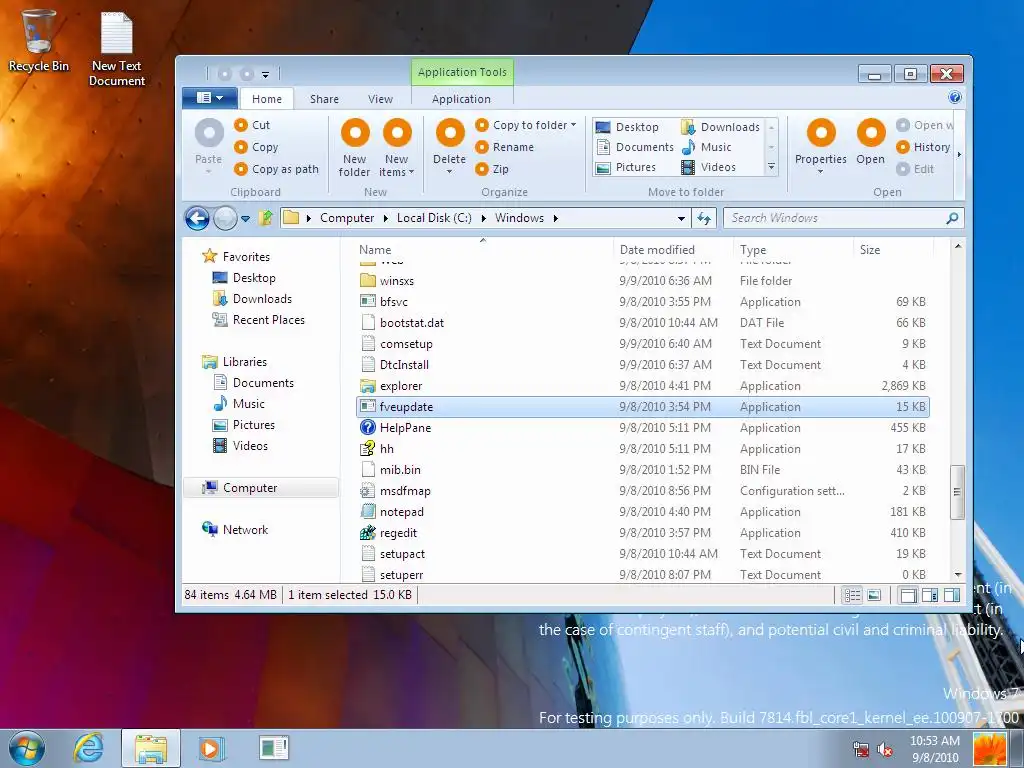This screenshot has width=1024, height=768.
Task: Open the Properties dropdown arrow
Action: [x=821, y=172]
